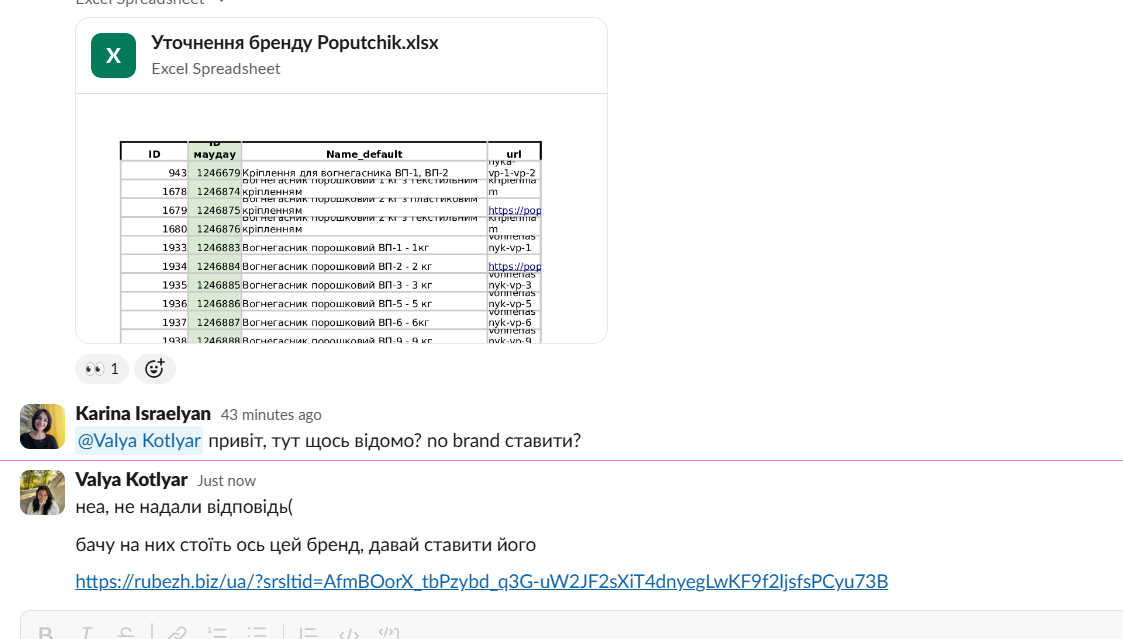
Task: Apply strikethrough formatting in composer
Action: point(126,633)
